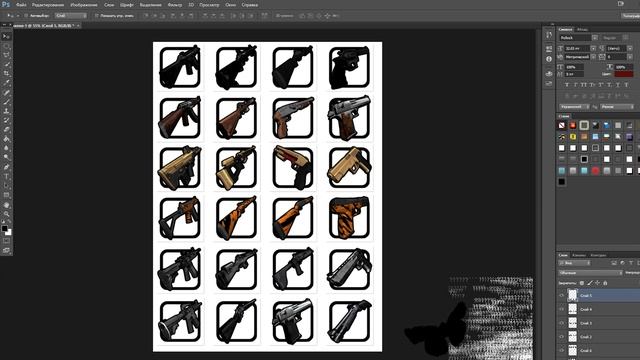Open auto-select target dropdown in options bar
The height and width of the screenshot is (360, 640).
coord(71,16)
